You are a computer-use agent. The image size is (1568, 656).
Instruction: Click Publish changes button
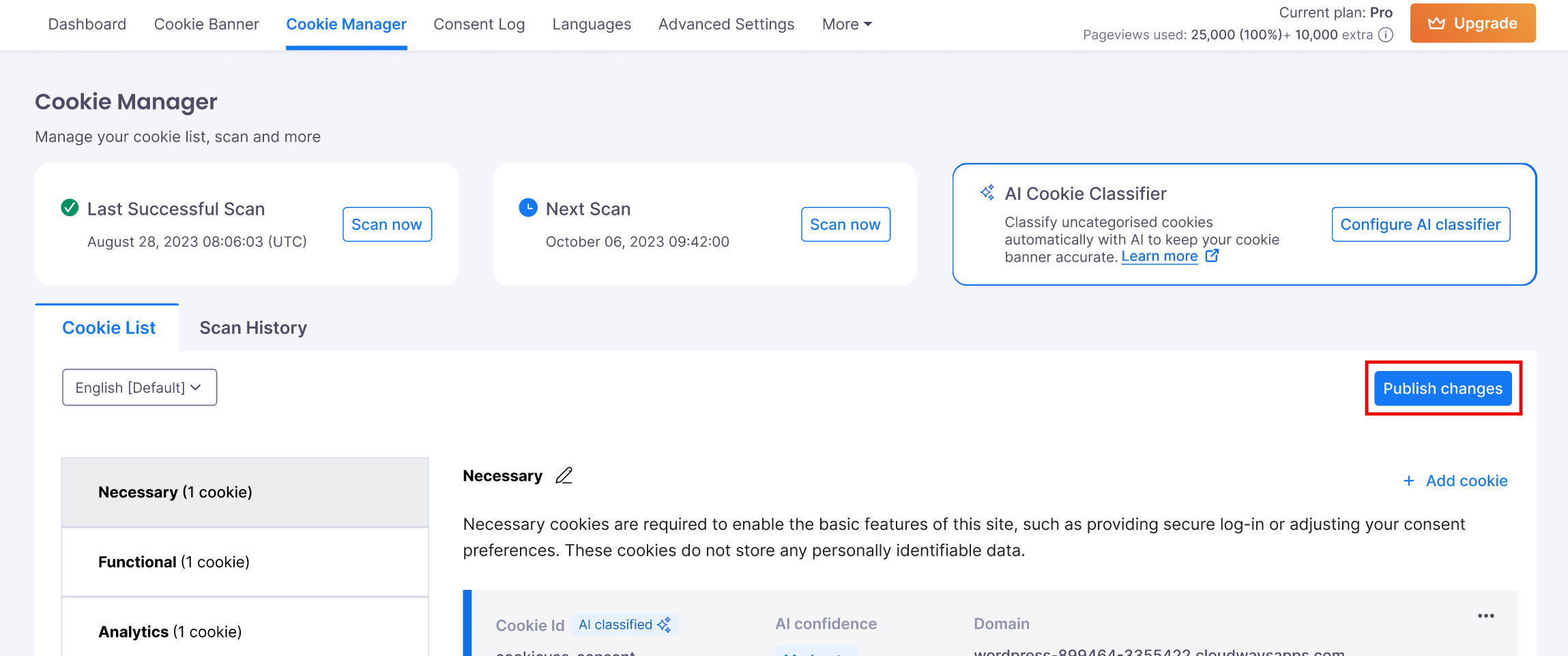(1443, 389)
